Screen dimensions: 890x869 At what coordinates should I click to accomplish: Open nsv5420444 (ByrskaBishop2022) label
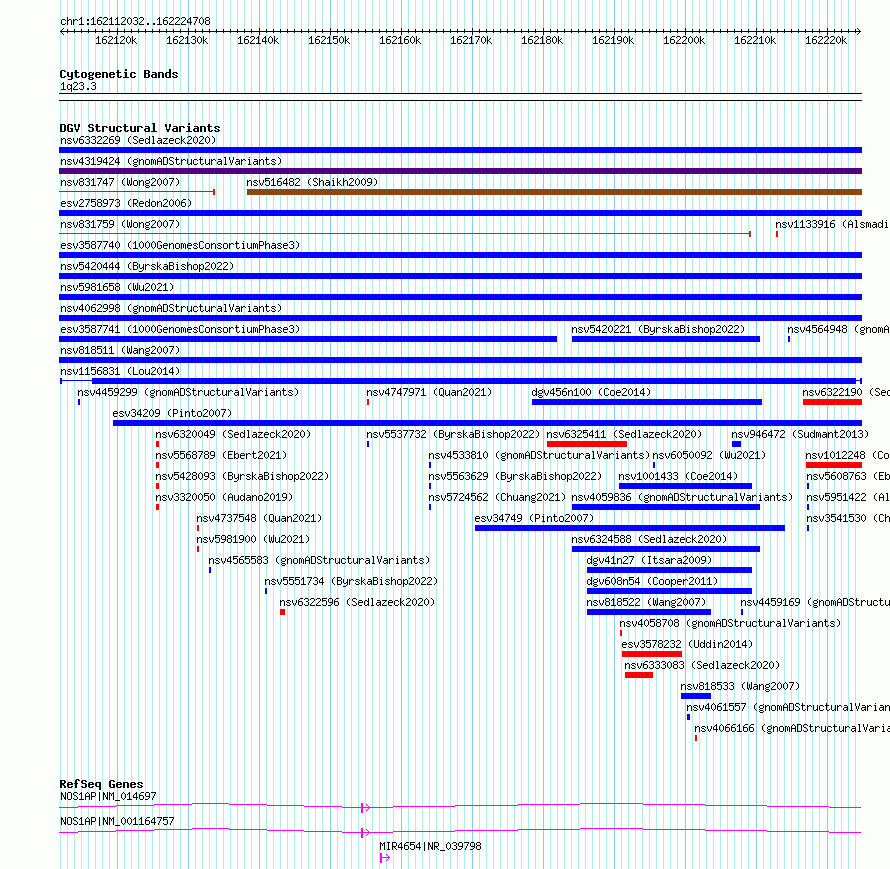click(x=147, y=266)
